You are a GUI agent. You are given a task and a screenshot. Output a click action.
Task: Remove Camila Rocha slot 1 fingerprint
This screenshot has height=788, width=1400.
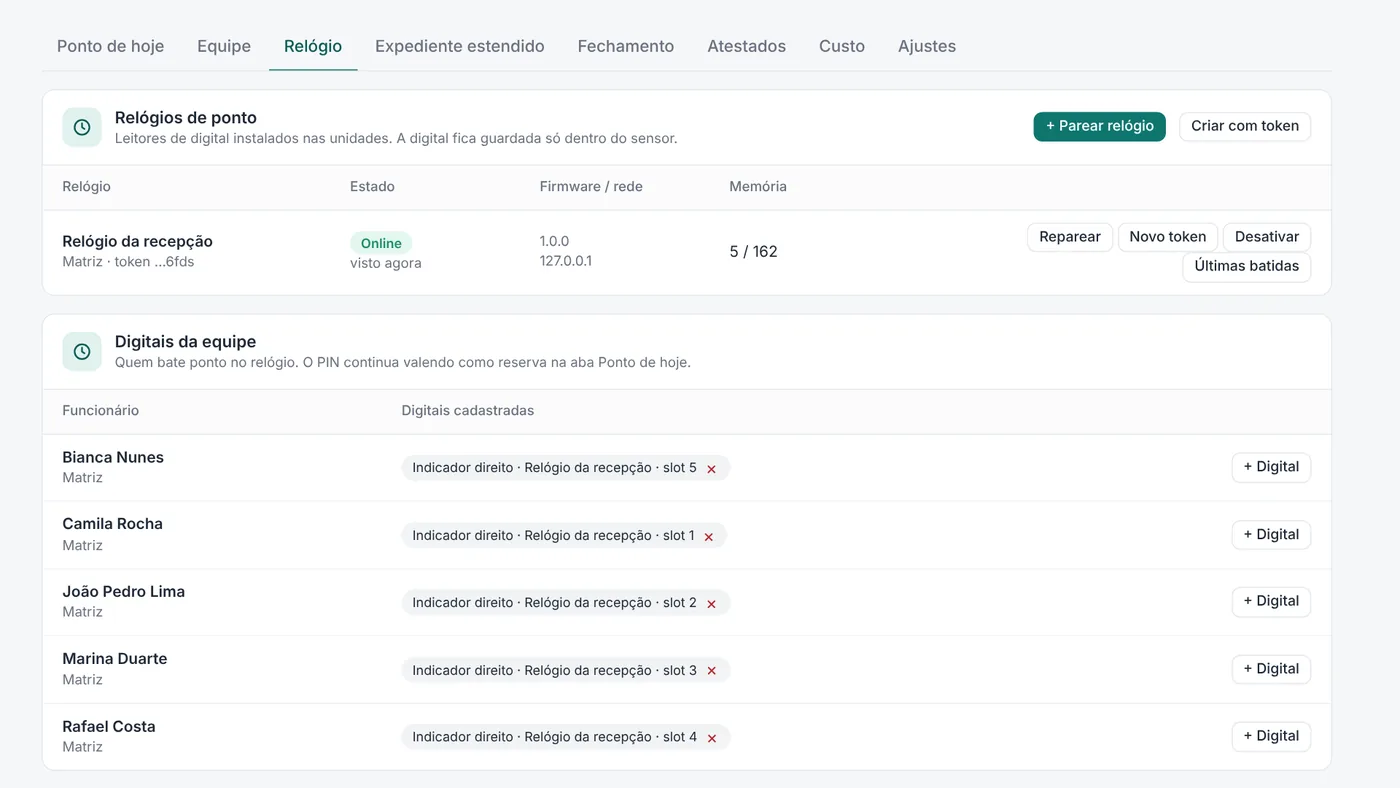pos(709,536)
